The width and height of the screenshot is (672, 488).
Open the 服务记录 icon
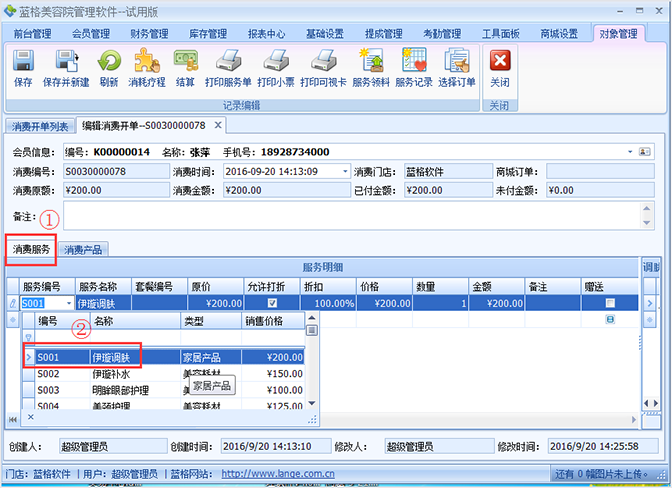pos(414,60)
